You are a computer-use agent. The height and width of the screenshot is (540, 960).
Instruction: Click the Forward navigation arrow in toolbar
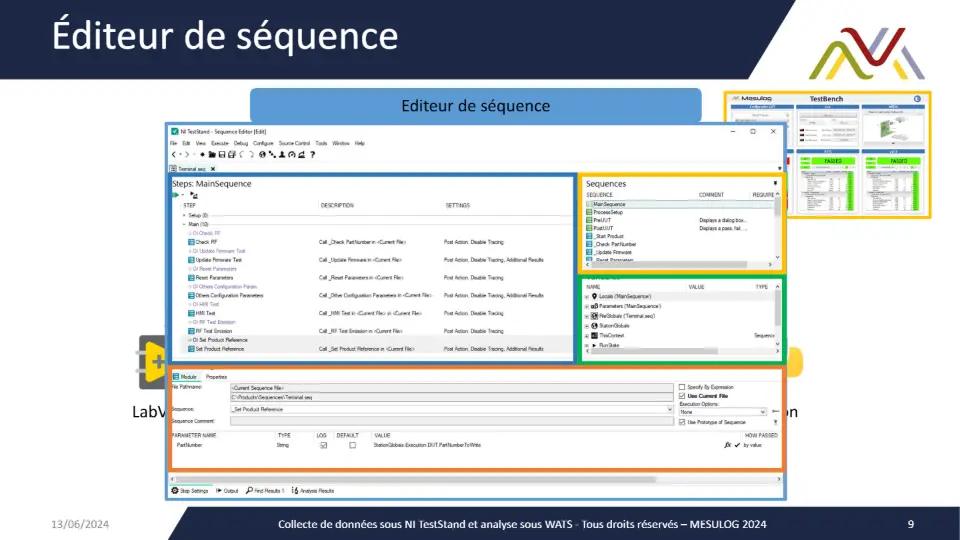[187, 155]
